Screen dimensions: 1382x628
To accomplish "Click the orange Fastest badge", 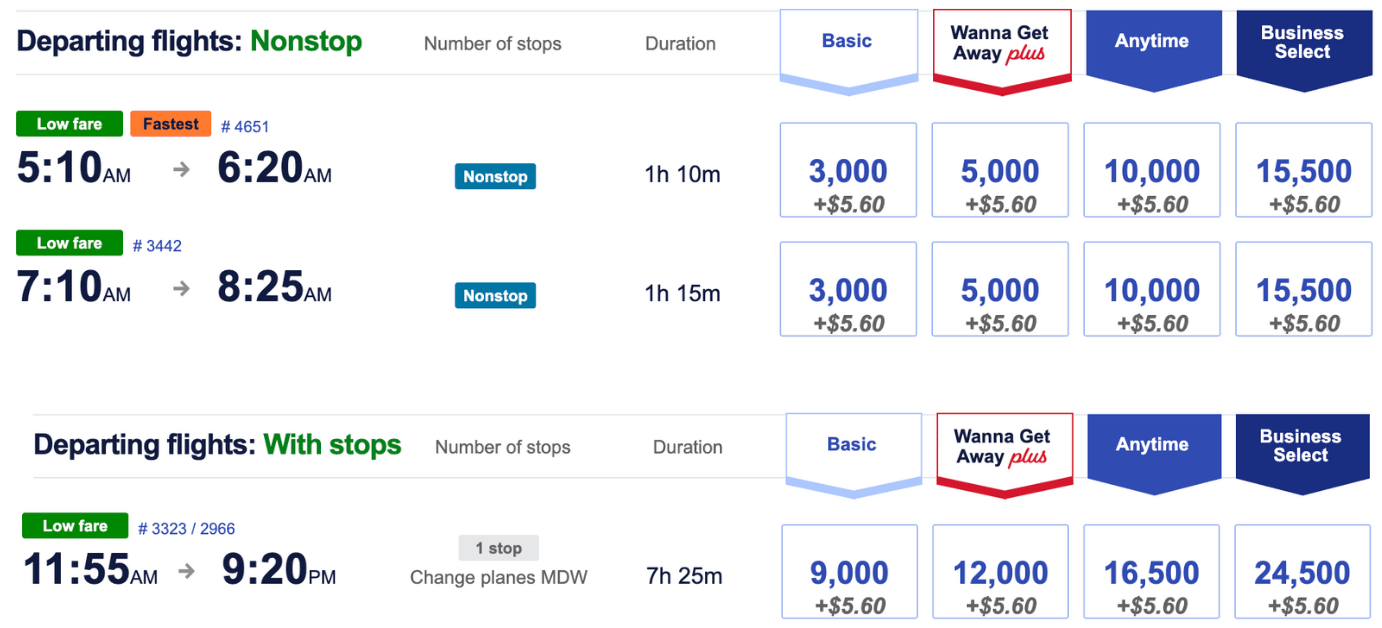I will [171, 124].
